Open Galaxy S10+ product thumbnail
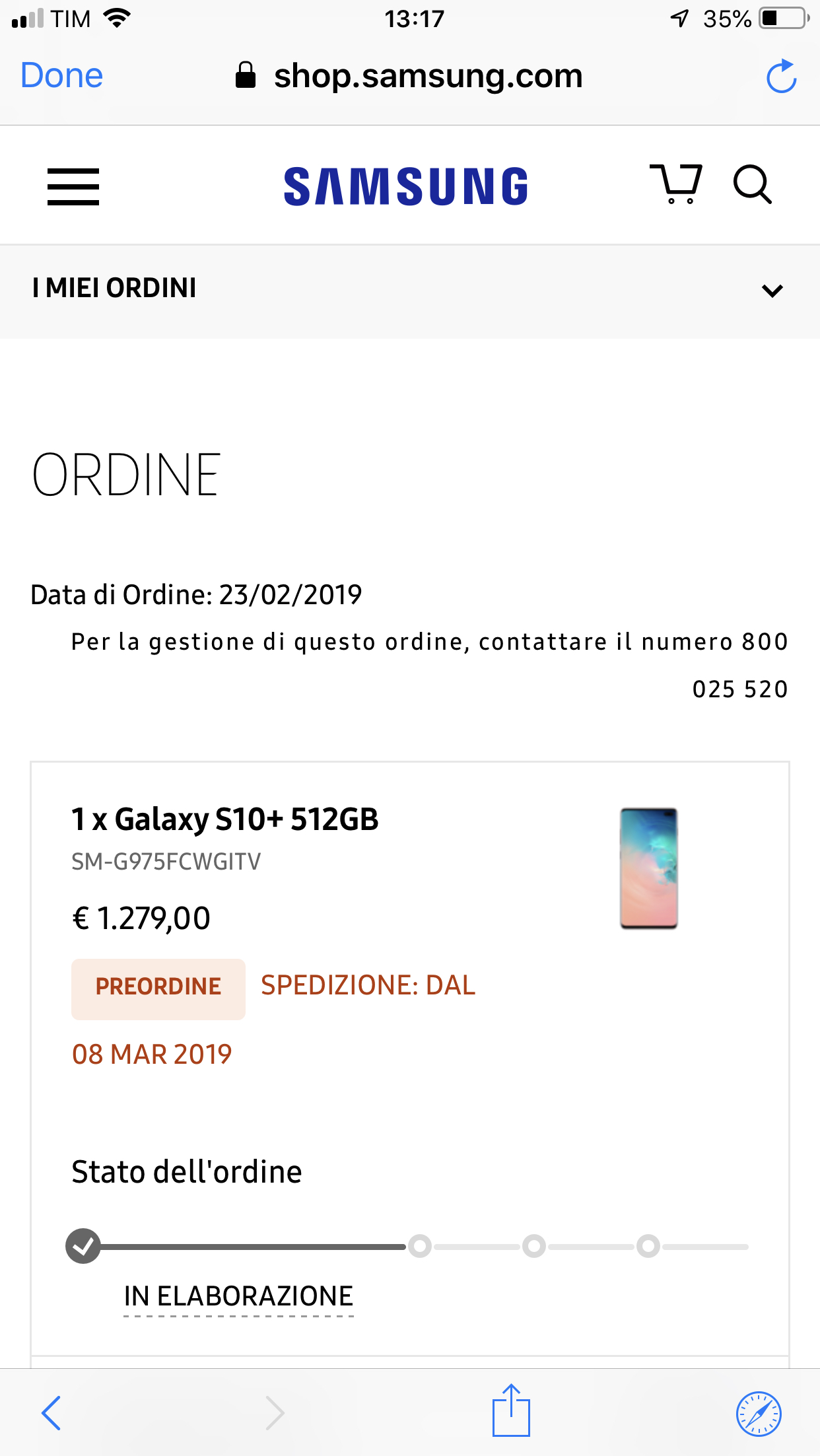 click(648, 868)
